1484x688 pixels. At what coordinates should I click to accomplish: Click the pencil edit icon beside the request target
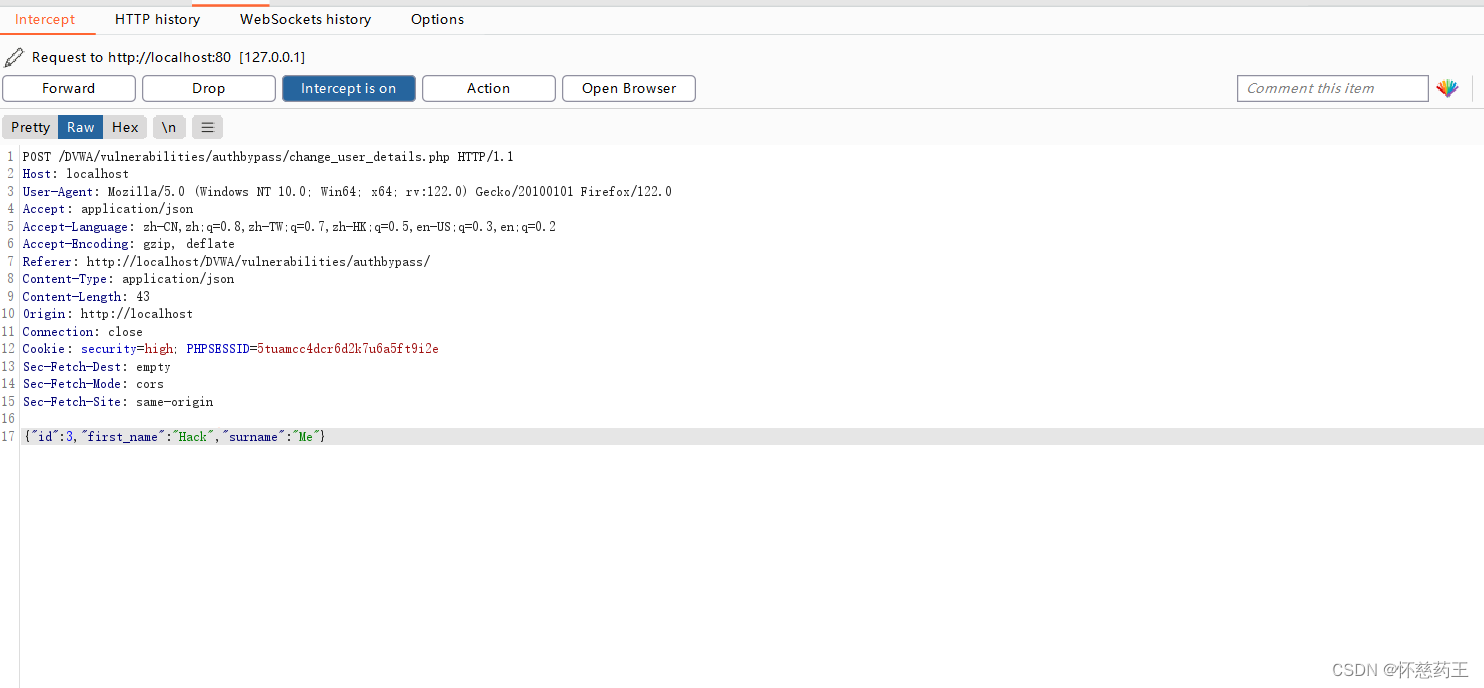[14, 57]
